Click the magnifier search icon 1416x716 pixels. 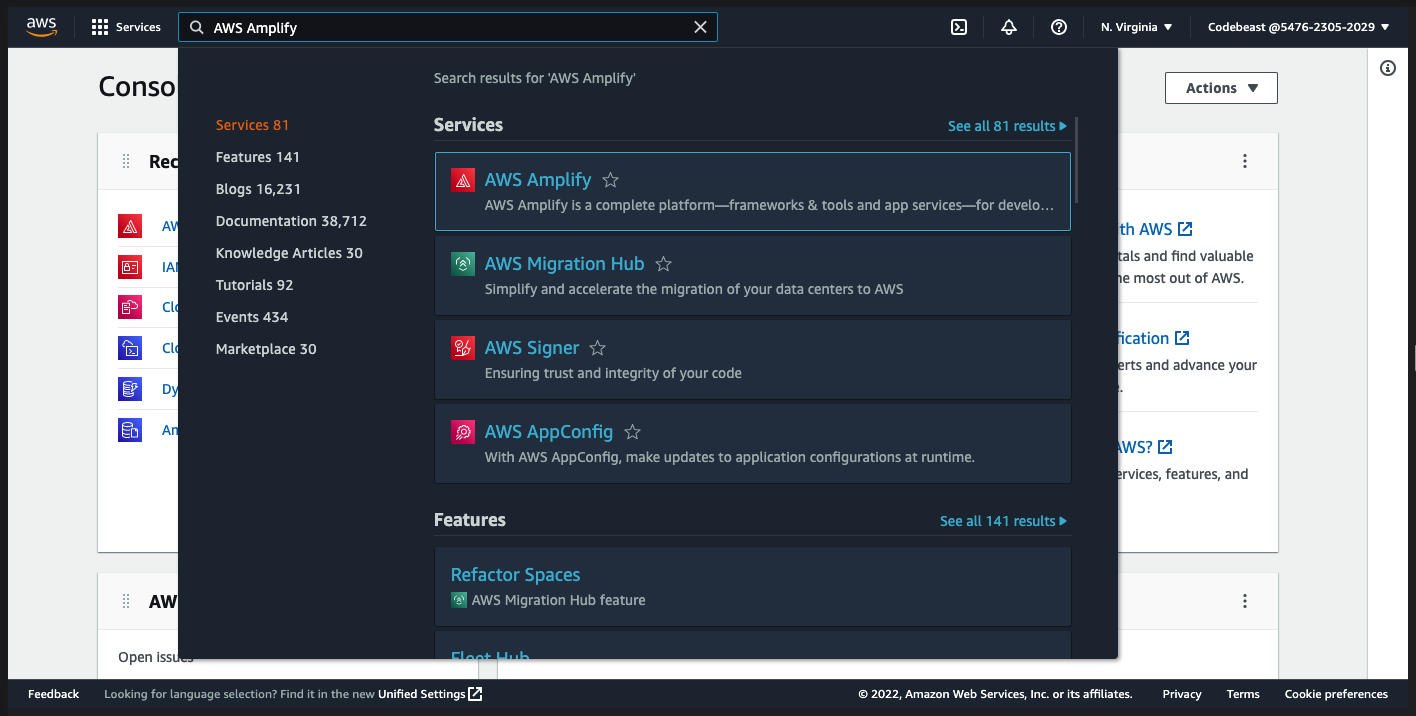point(196,28)
